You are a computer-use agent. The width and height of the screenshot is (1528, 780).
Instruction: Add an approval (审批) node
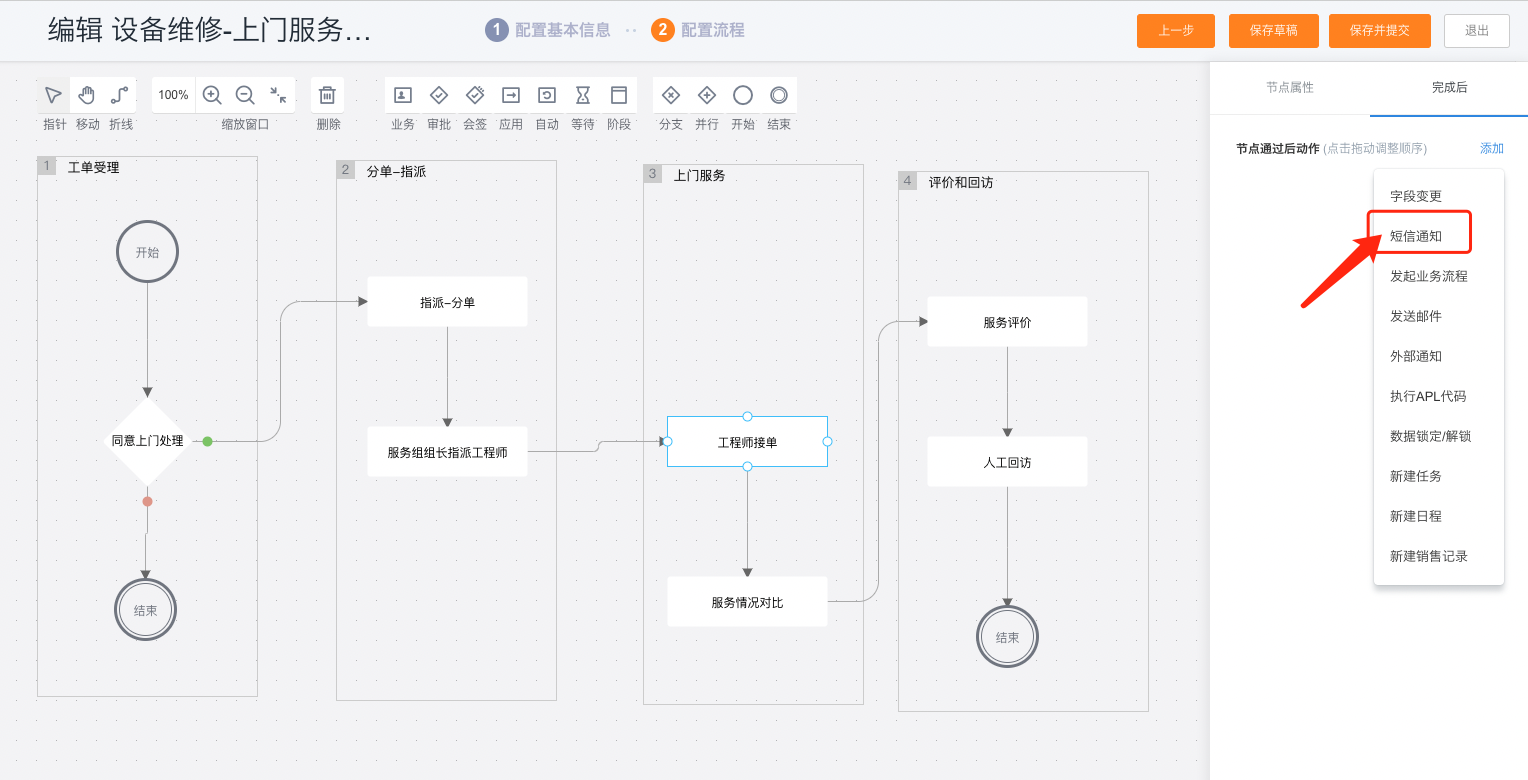[x=439, y=95]
